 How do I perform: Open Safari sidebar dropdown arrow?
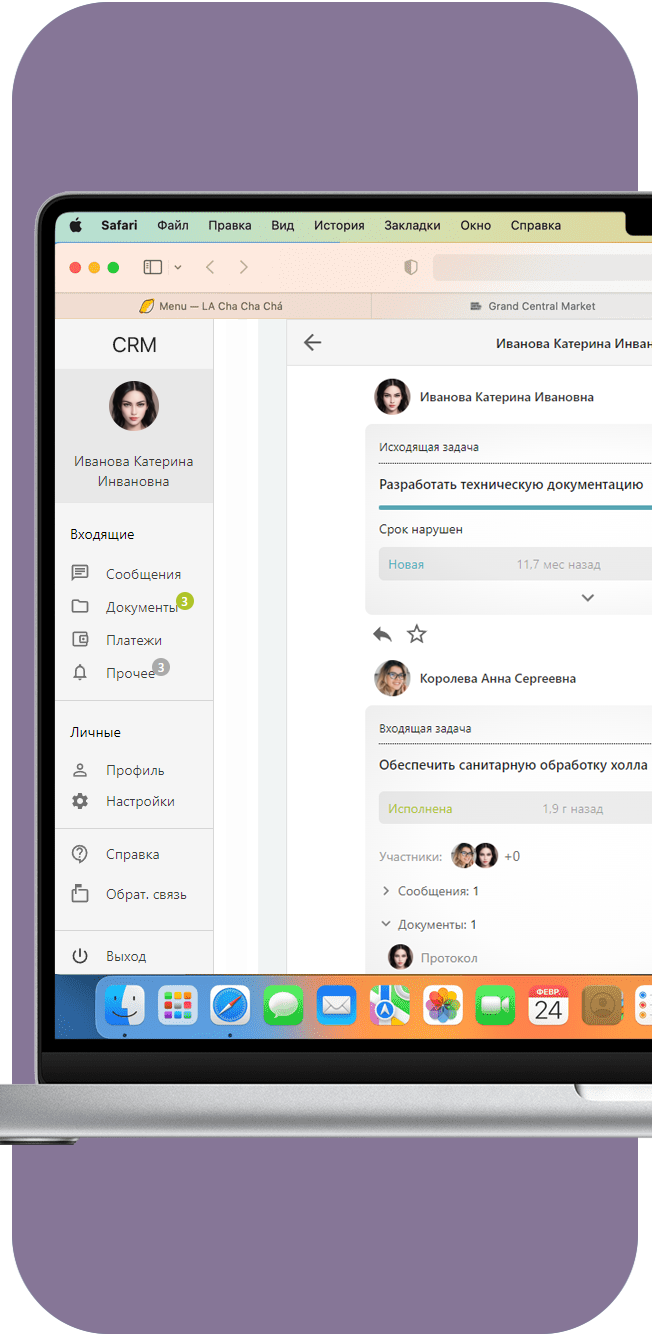pyautogui.click(x=178, y=267)
